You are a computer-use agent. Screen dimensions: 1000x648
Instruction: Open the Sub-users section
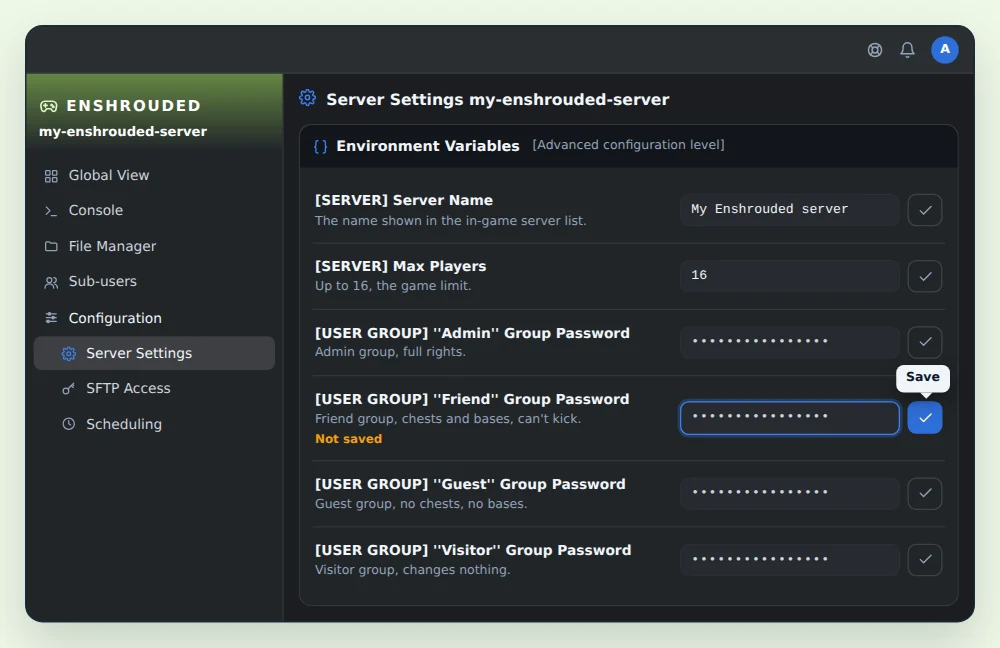point(154,281)
